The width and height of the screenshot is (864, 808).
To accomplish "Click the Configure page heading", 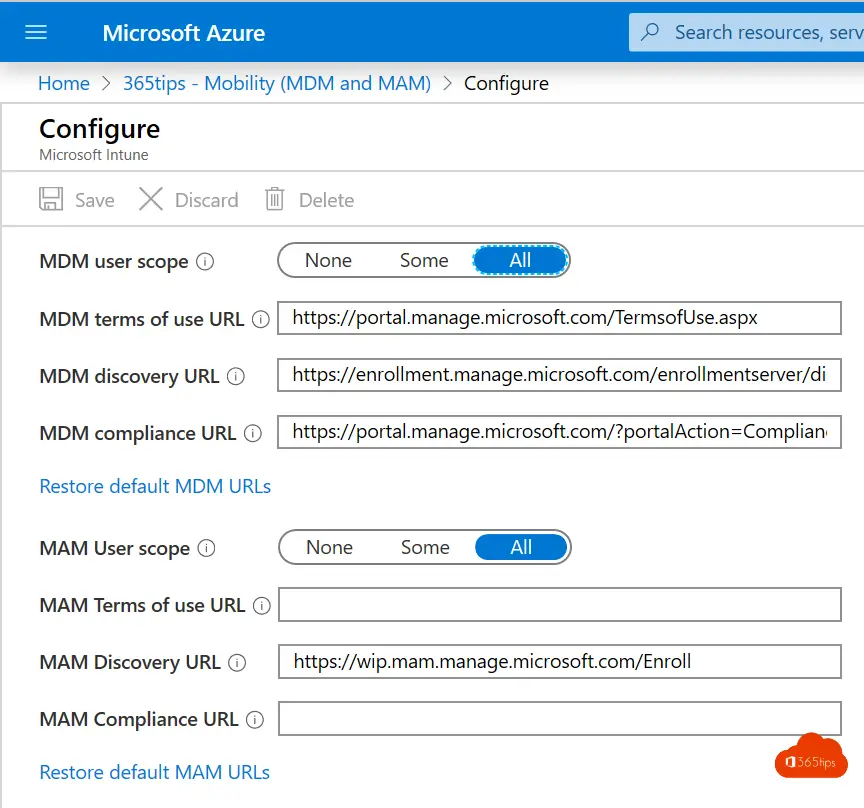I will (100, 130).
